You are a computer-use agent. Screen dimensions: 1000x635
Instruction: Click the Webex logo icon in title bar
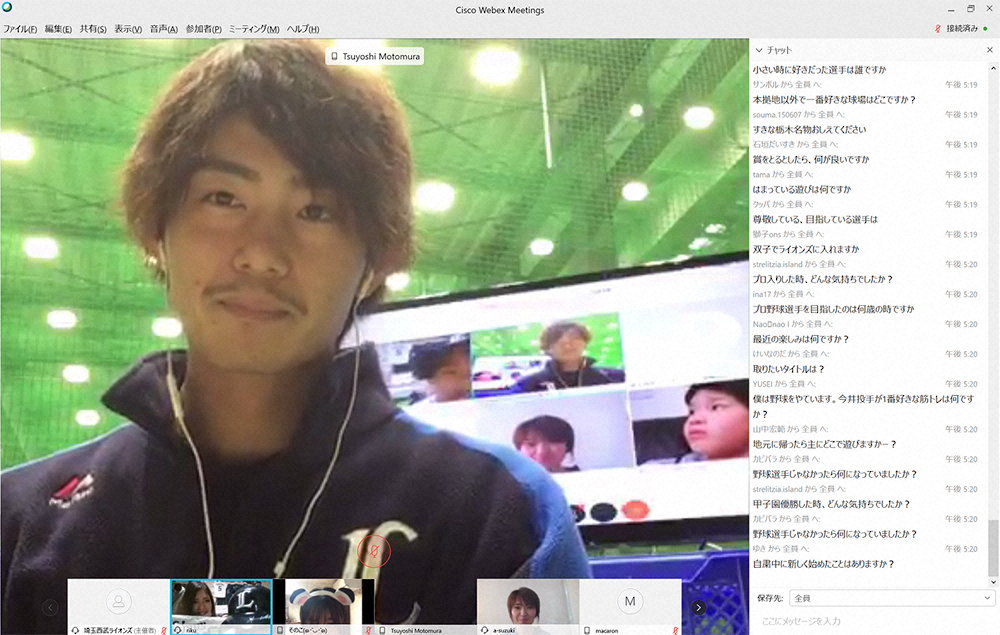click(x=7, y=9)
